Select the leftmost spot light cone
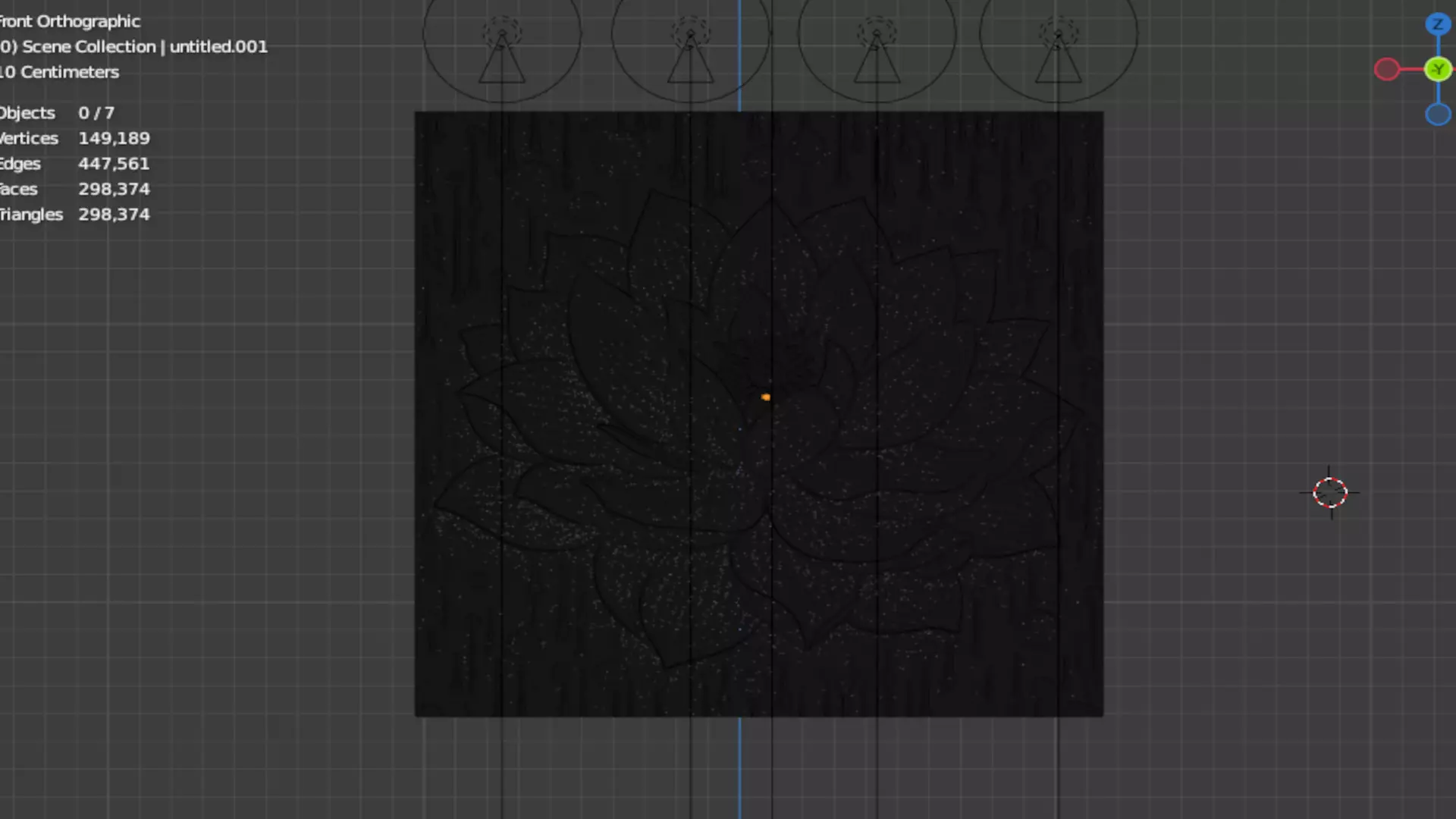The width and height of the screenshot is (1456, 819). coord(501,62)
